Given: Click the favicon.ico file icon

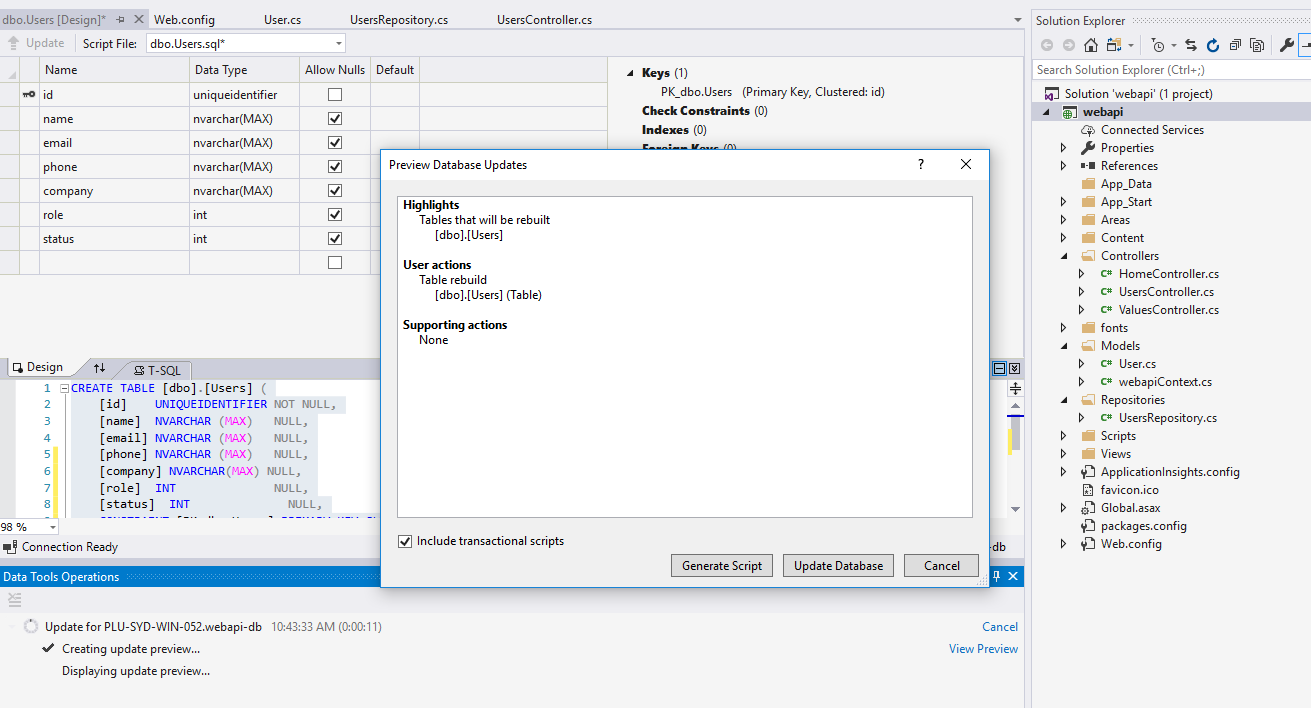Looking at the screenshot, I should point(1088,489).
